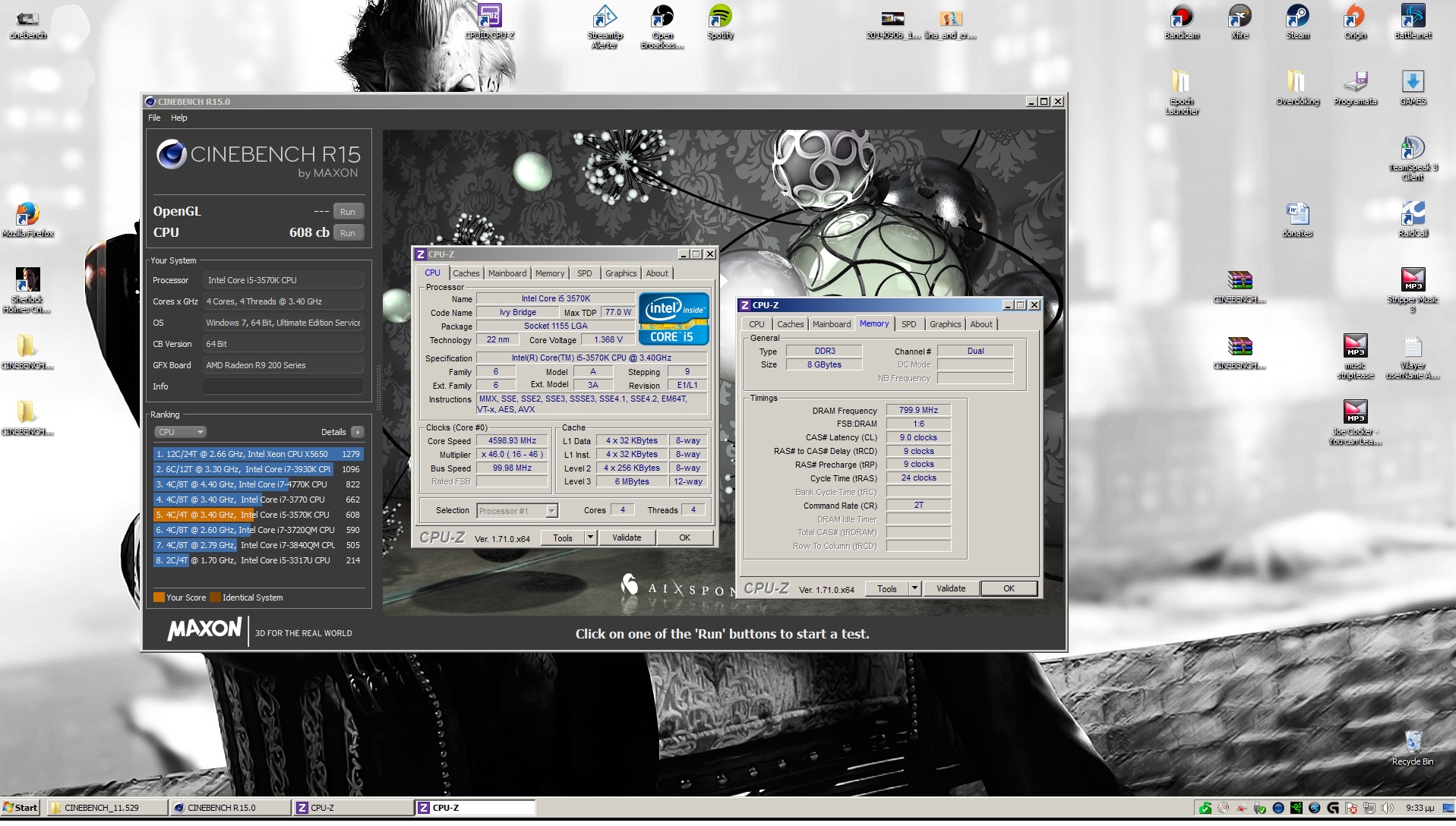Click the volume icon in system tray
This screenshot has width=1456, height=826.
pyautogui.click(x=1388, y=808)
